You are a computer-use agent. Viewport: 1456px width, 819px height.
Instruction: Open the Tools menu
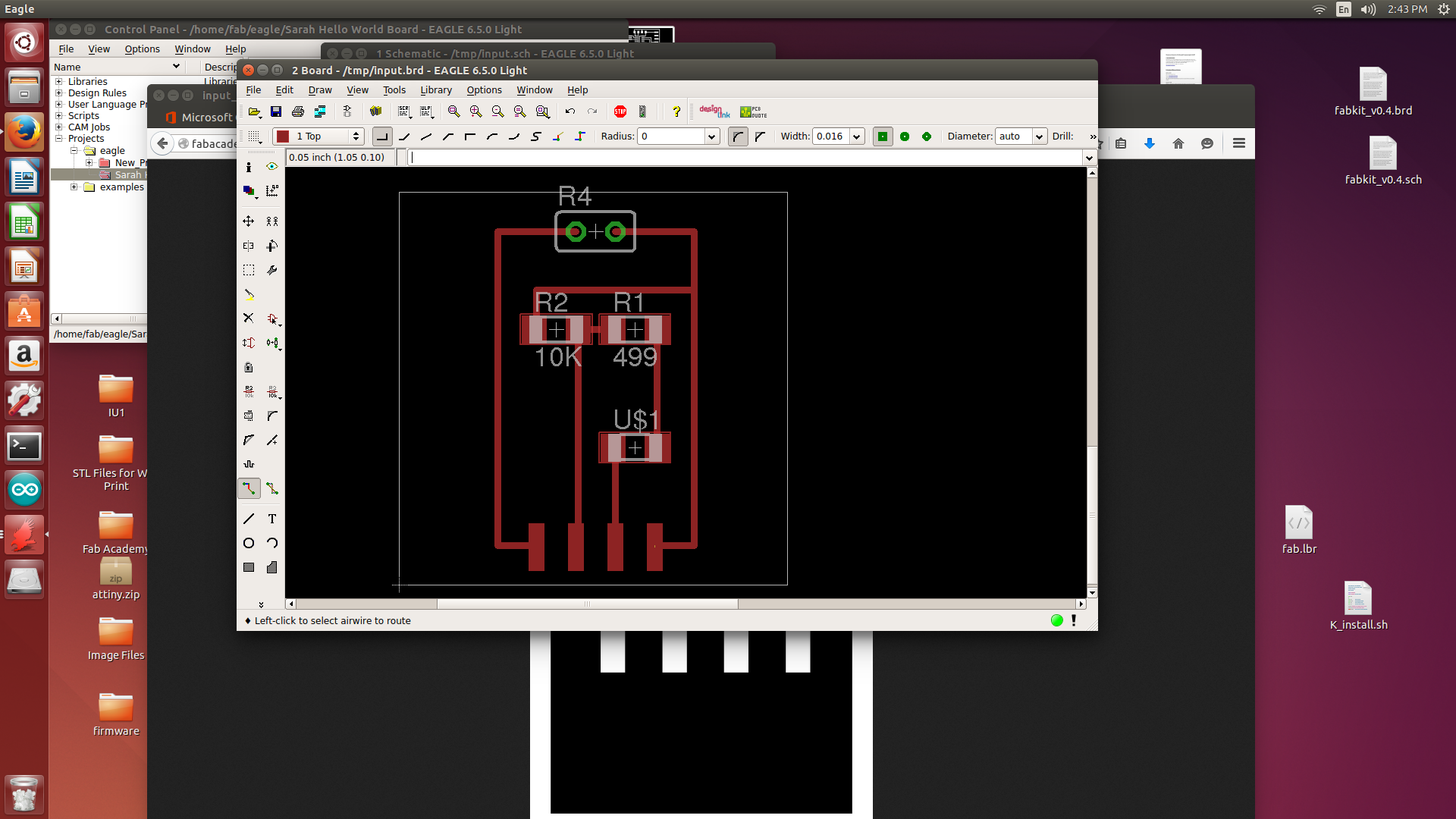[394, 89]
